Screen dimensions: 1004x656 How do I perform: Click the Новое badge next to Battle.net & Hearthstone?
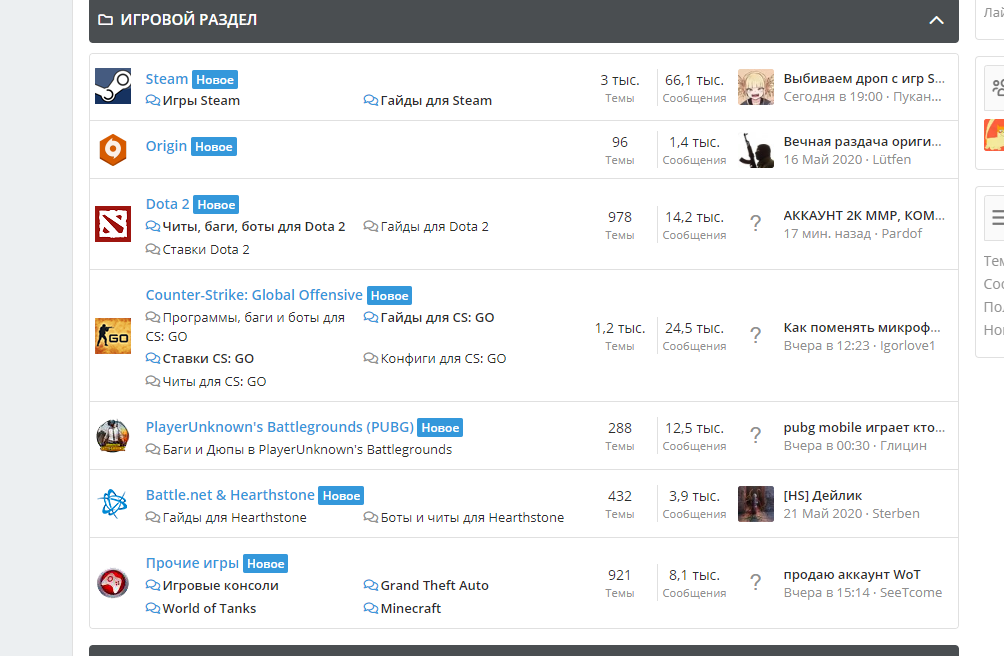coord(341,495)
